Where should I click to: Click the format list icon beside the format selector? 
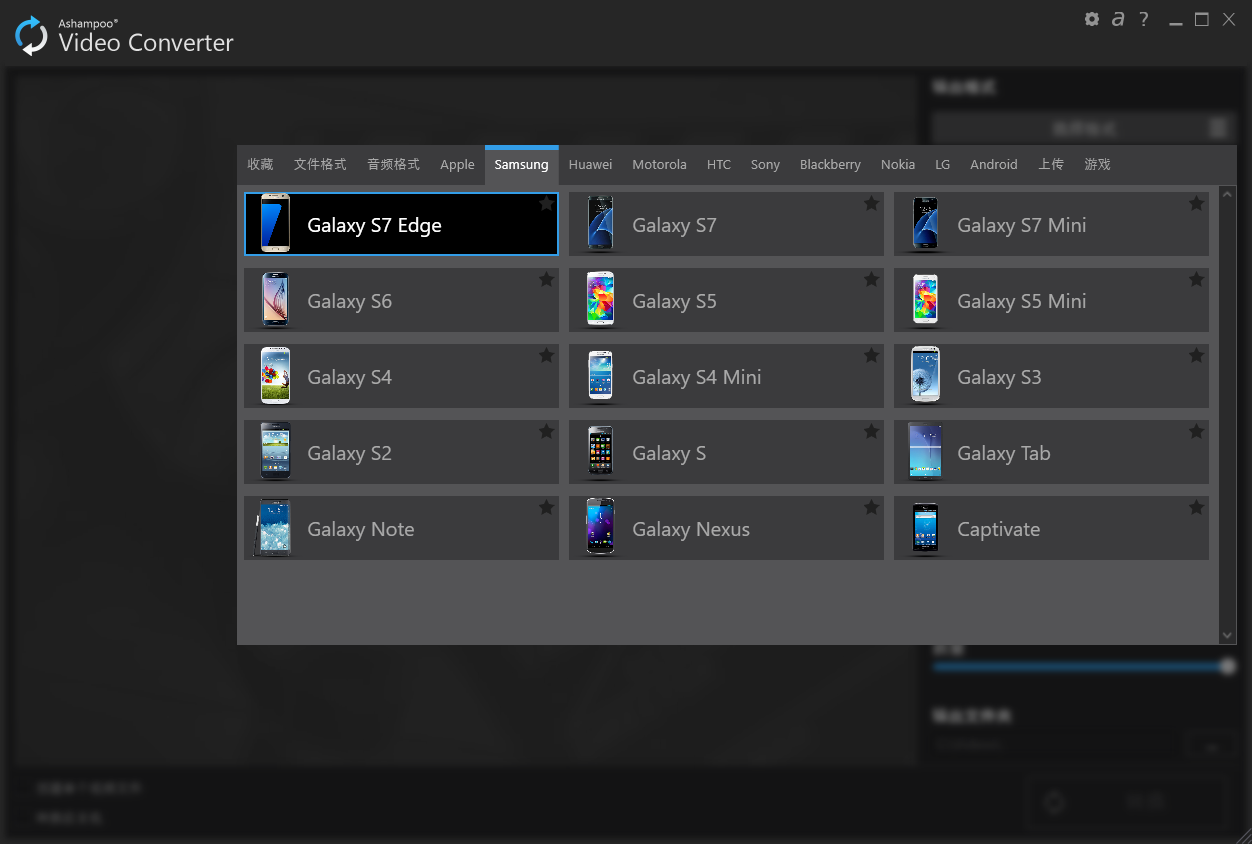click(1218, 128)
